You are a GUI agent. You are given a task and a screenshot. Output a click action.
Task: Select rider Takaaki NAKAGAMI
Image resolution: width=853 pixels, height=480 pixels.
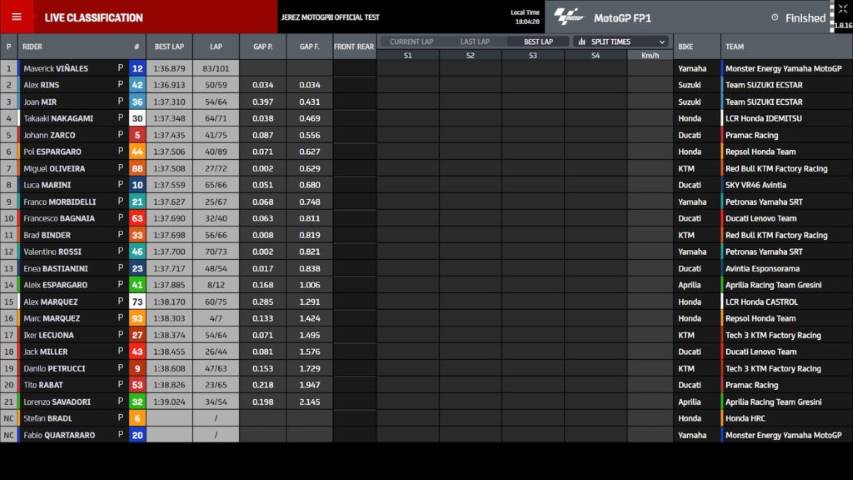[x=58, y=118]
